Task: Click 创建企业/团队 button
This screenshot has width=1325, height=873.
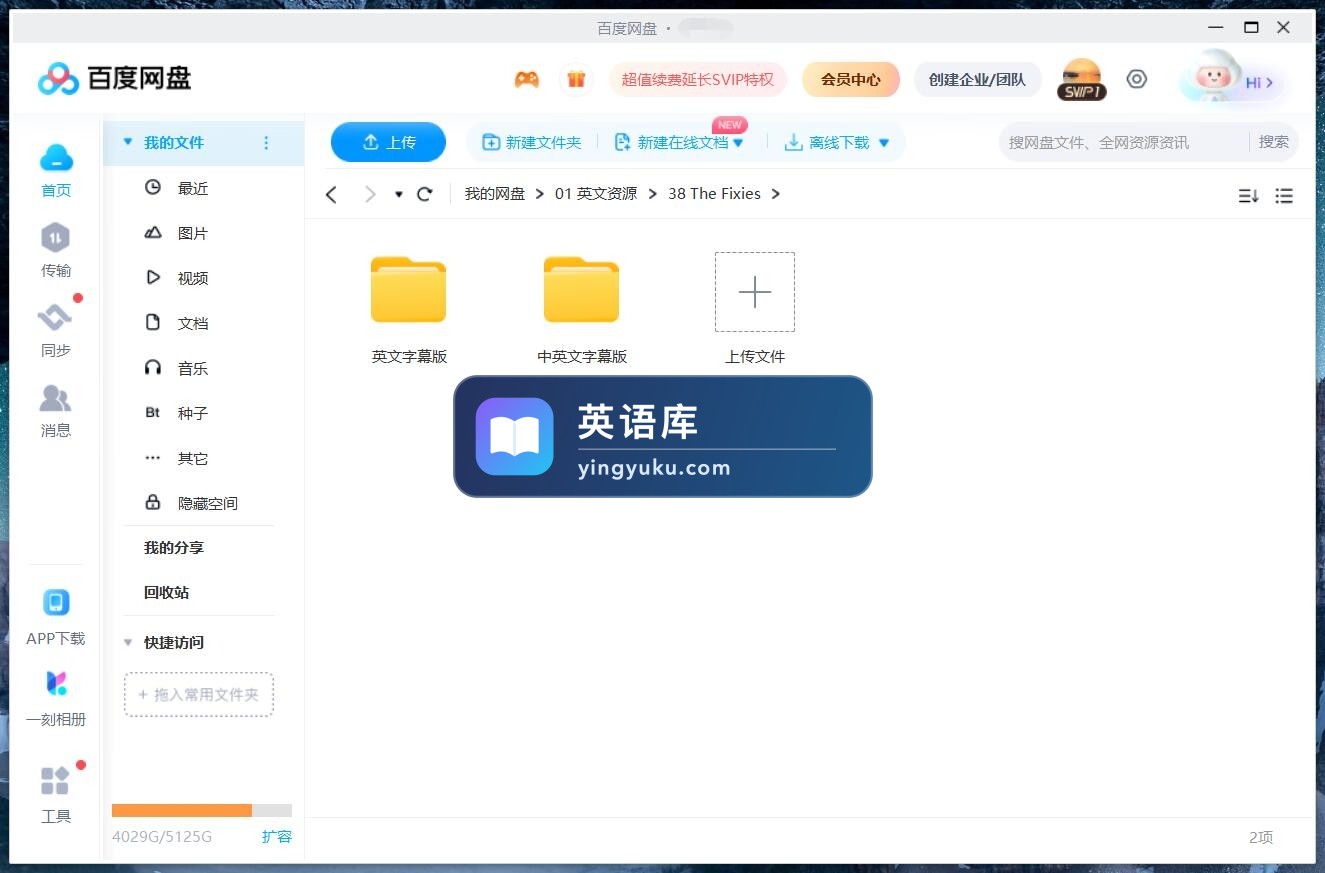Action: pyautogui.click(x=977, y=79)
